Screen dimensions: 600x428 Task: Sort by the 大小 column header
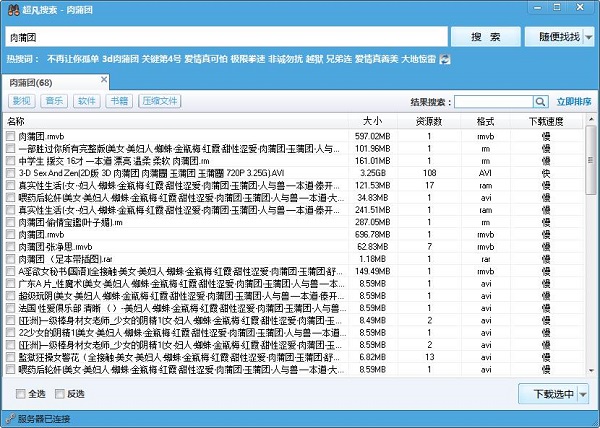coord(373,121)
